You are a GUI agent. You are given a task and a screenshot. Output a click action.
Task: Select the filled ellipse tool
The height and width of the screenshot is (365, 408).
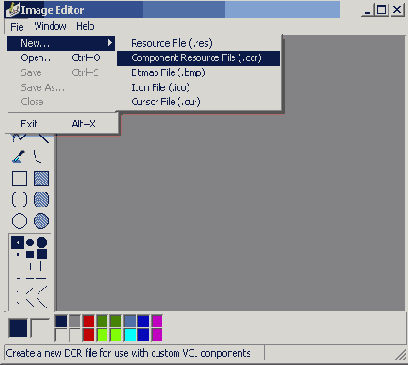[41, 221]
